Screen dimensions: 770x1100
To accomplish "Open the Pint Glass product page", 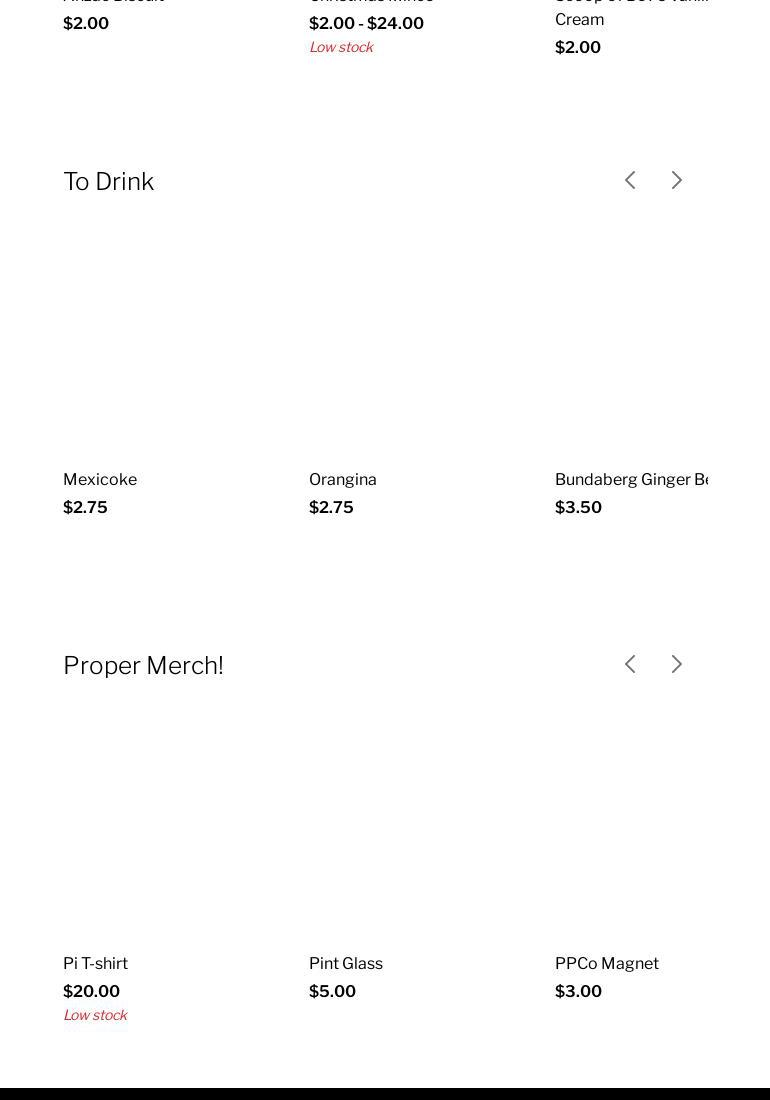I will click(346, 963).
